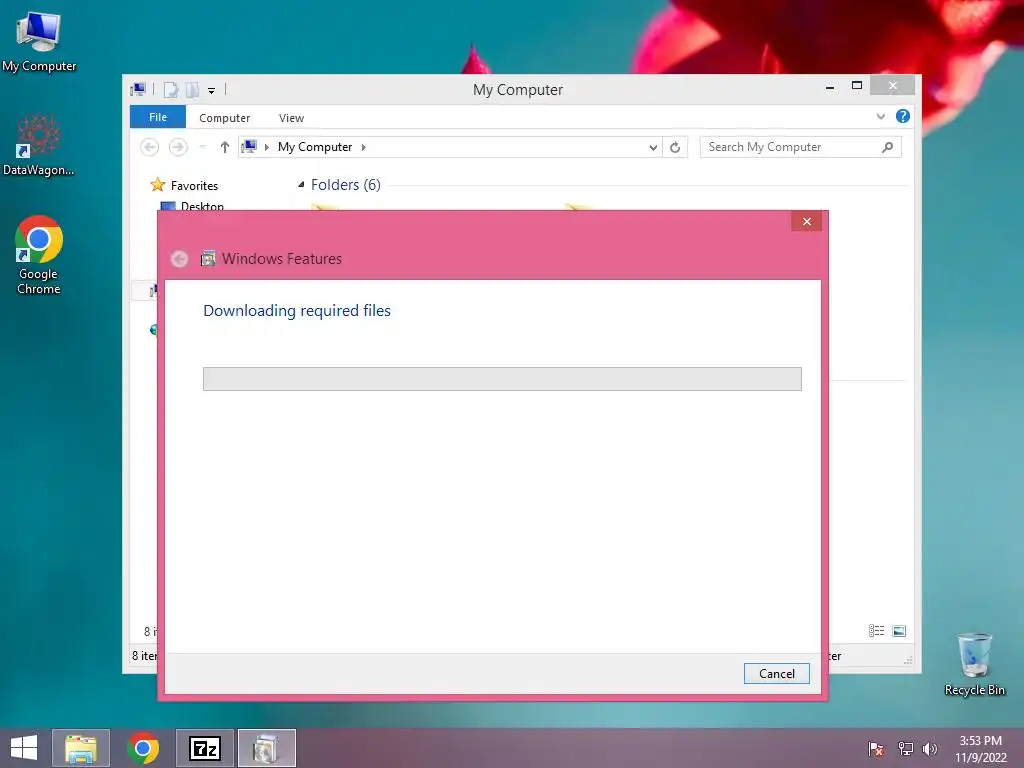The height and width of the screenshot is (768, 1024).
Task: Open clock showing 3:53 PM
Action: (x=980, y=748)
